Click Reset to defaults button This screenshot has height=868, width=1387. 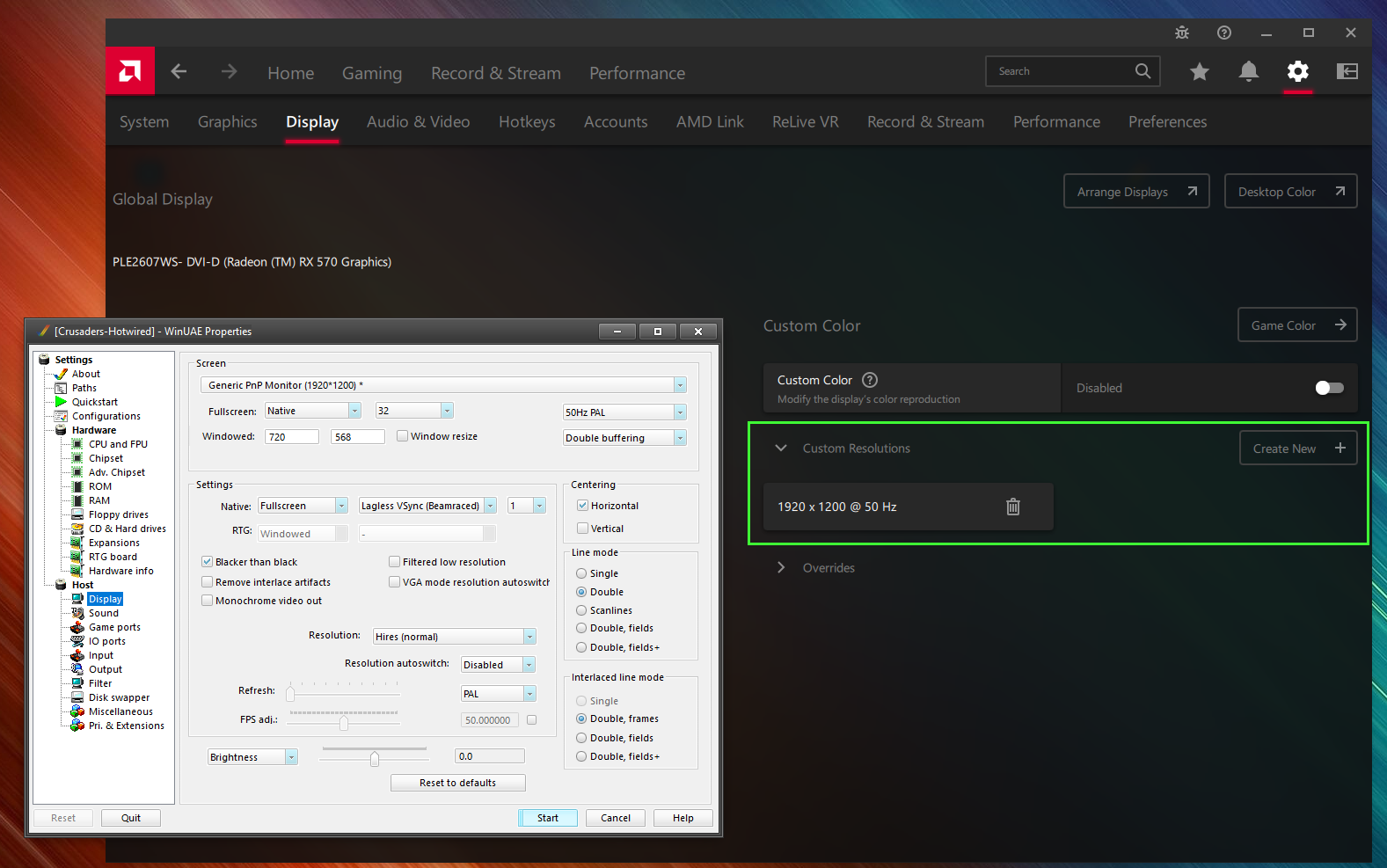pos(458,783)
